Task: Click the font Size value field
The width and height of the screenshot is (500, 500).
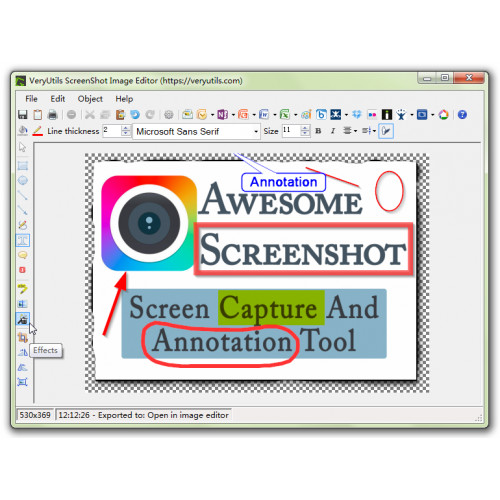Action: (x=290, y=131)
